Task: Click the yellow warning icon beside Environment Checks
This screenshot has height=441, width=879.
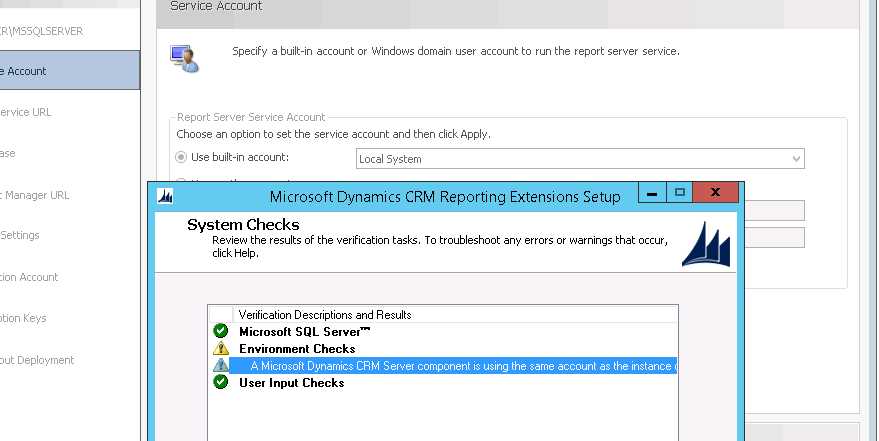Action: pyautogui.click(x=221, y=349)
